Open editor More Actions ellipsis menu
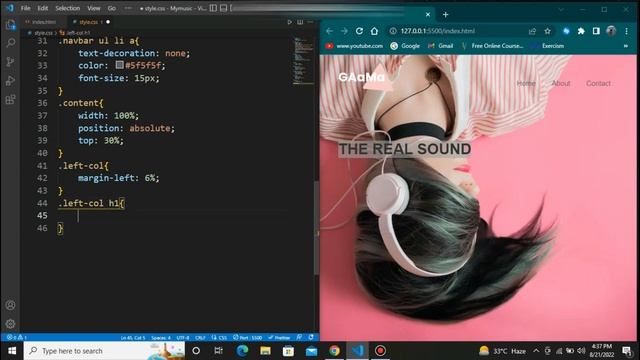The width and height of the screenshot is (640, 360). (311, 22)
